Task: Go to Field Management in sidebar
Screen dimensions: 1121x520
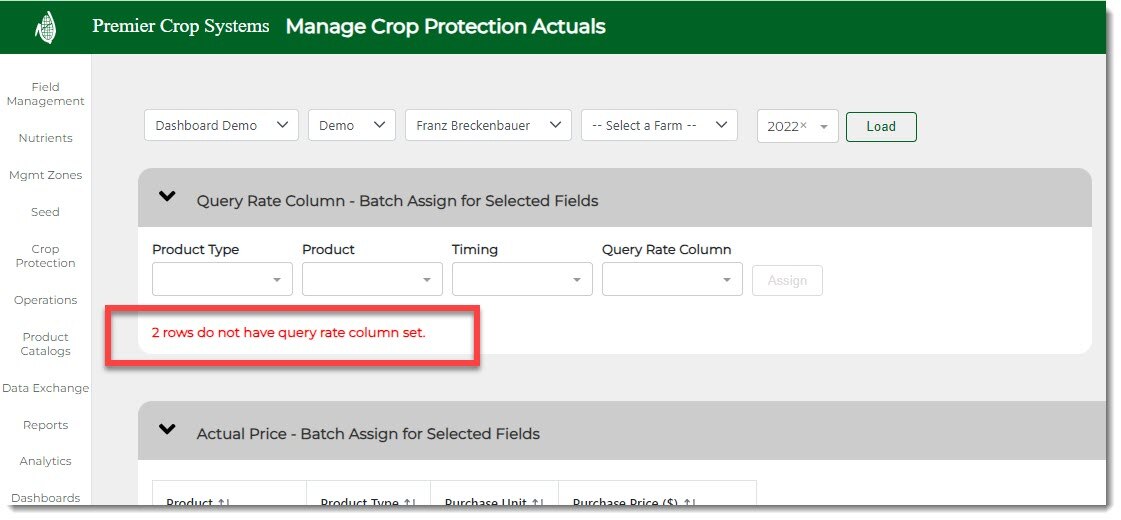Action: (x=45, y=94)
